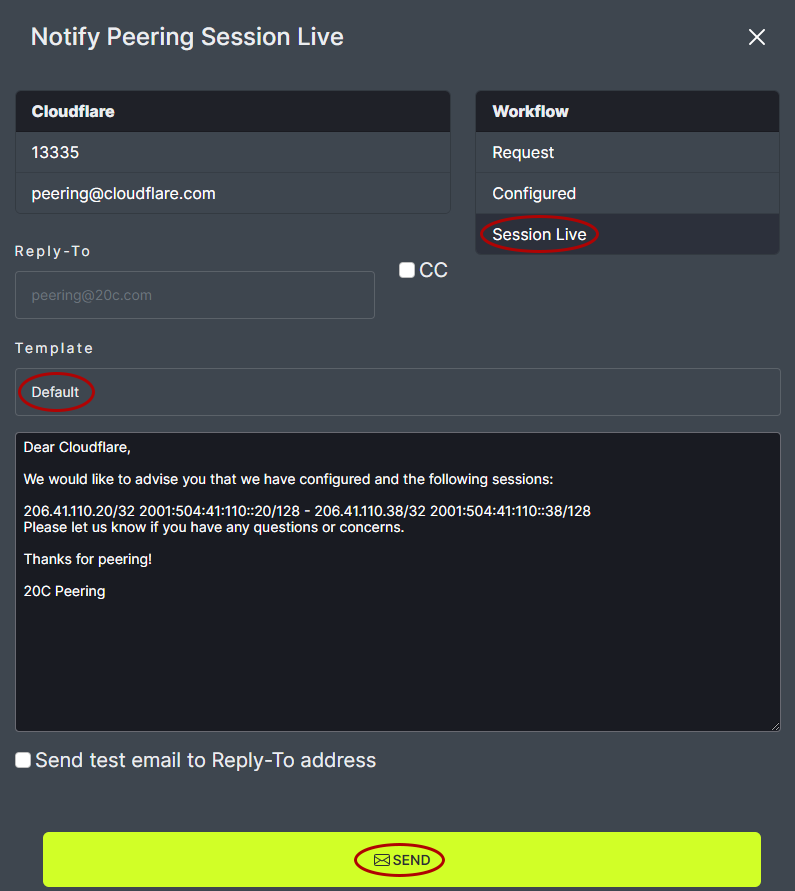Select the Request workflow step
Viewport: 795px width, 891px height.
[x=627, y=153]
